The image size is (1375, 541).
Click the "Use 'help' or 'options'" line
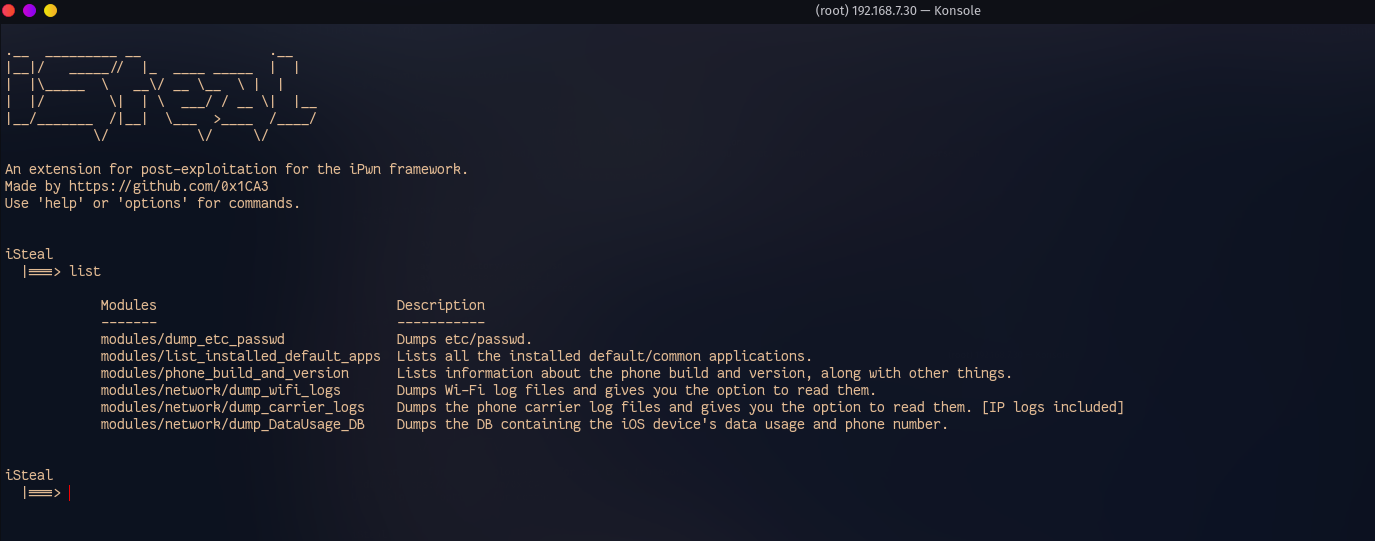coord(153,203)
